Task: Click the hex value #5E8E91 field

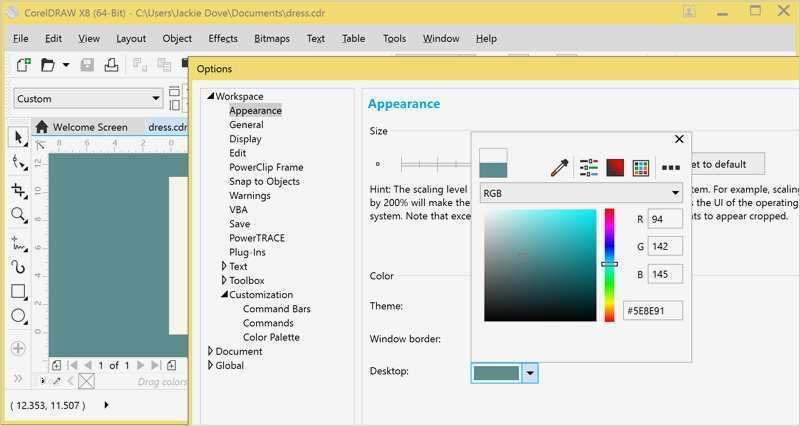Action: 653,310
